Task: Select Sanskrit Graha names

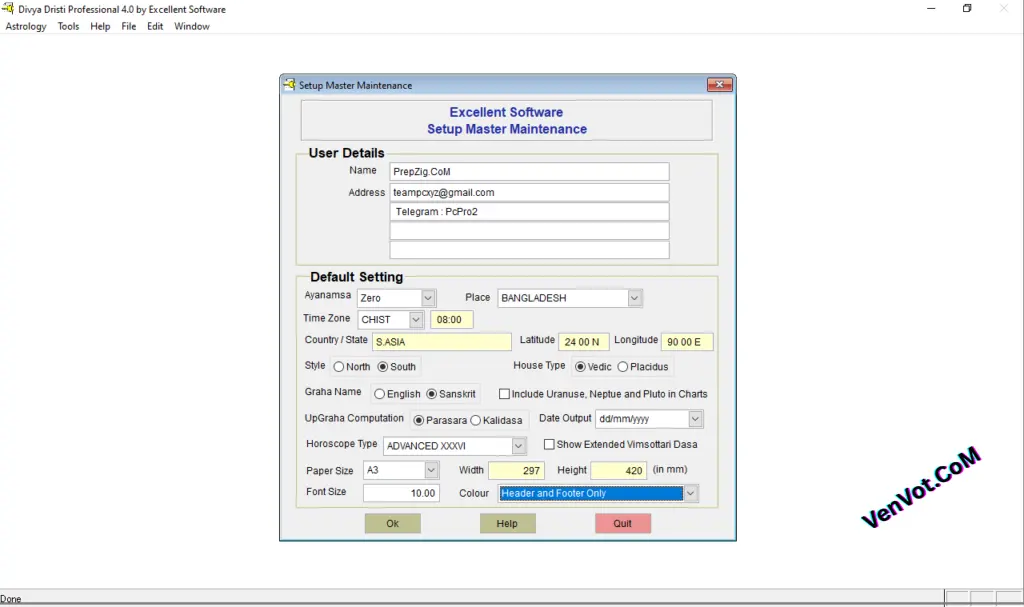Action: [x=451, y=394]
